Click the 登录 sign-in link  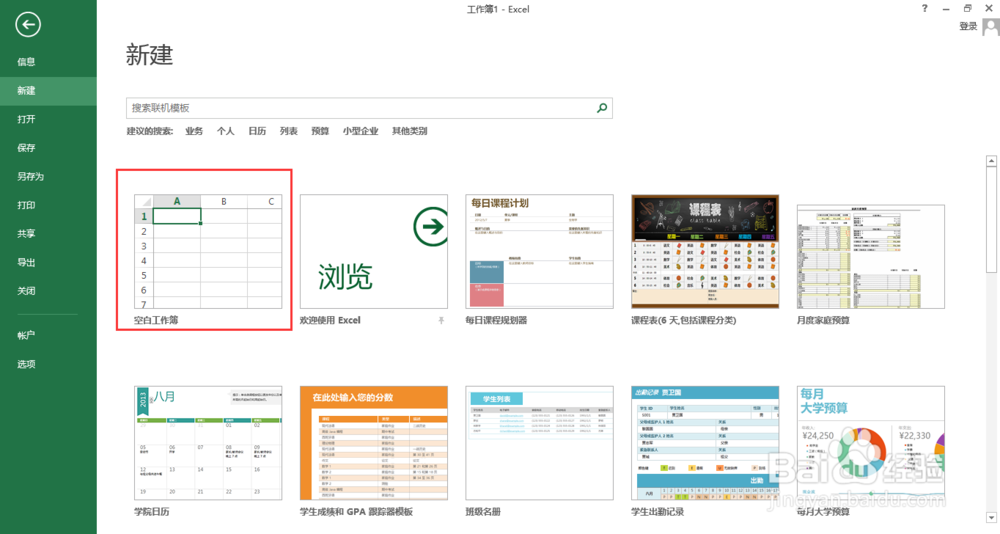(968, 26)
